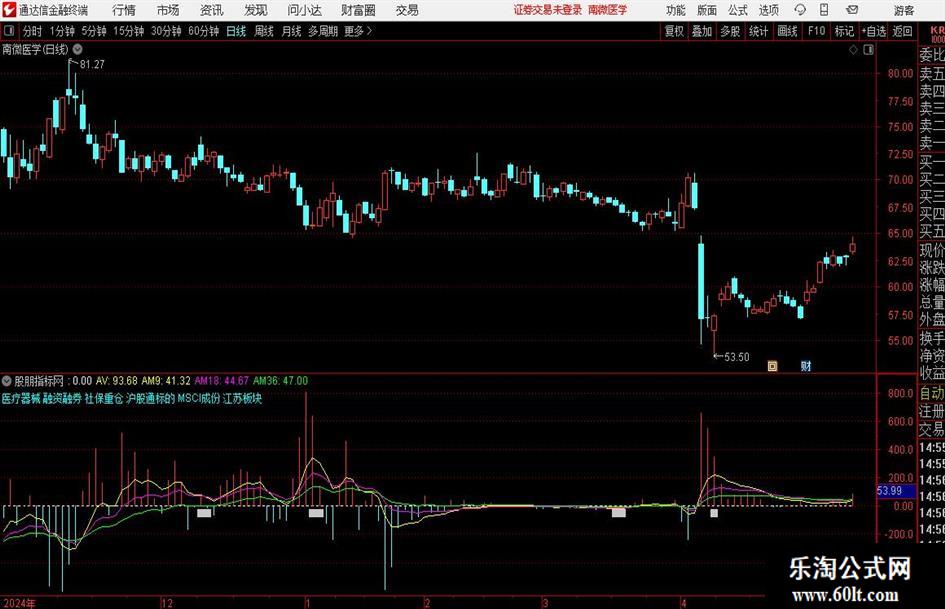The height and width of the screenshot is (609, 945).
Task: Switch to the 60分钟 period tab
Action: coord(204,31)
